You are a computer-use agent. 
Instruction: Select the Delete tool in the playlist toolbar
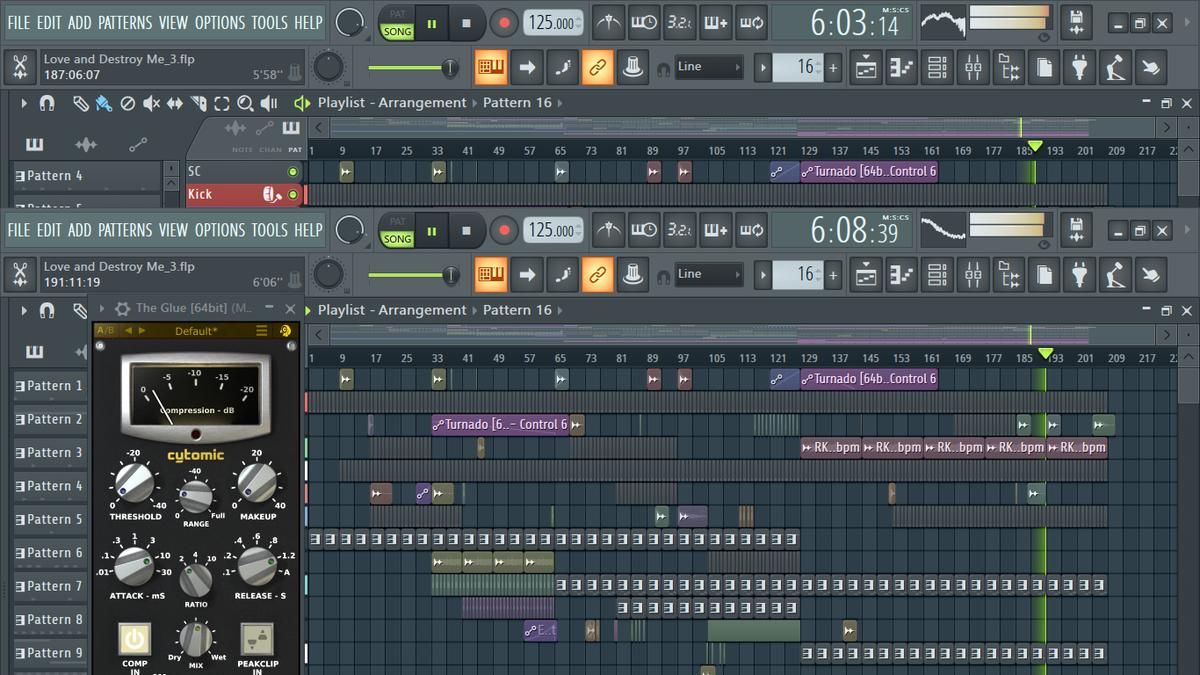coord(128,103)
